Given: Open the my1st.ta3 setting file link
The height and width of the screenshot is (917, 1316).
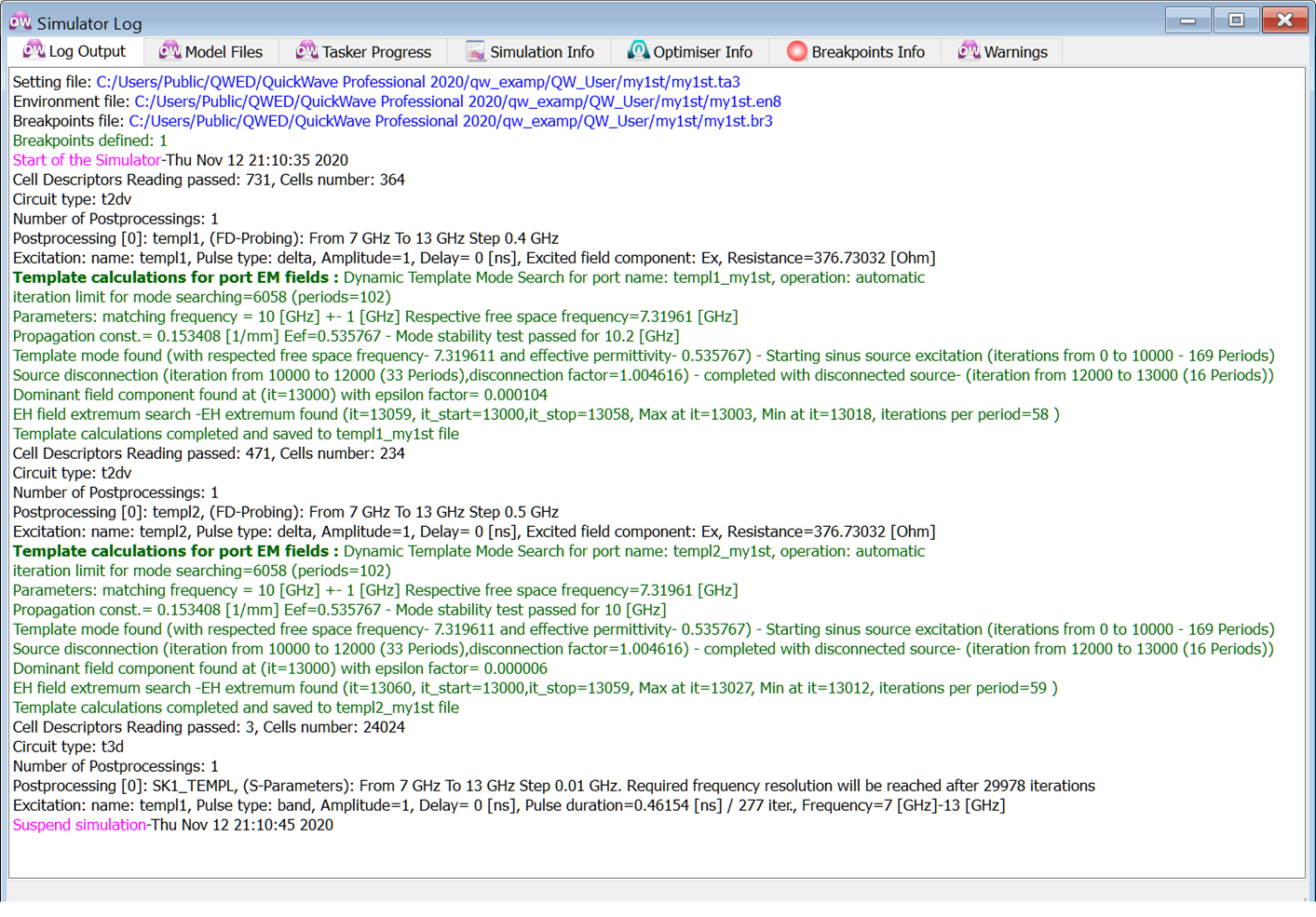Looking at the screenshot, I should (x=418, y=82).
